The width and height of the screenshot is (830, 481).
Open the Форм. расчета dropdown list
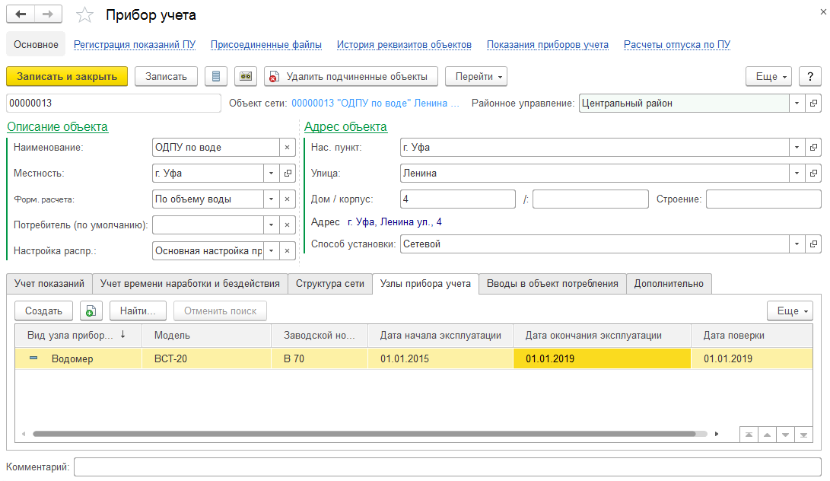272,199
